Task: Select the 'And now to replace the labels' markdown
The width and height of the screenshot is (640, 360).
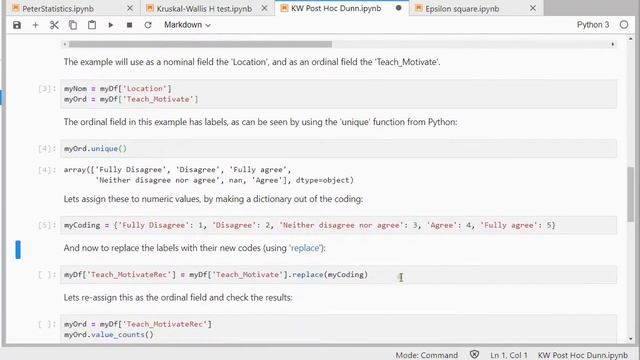Action: coord(194,248)
